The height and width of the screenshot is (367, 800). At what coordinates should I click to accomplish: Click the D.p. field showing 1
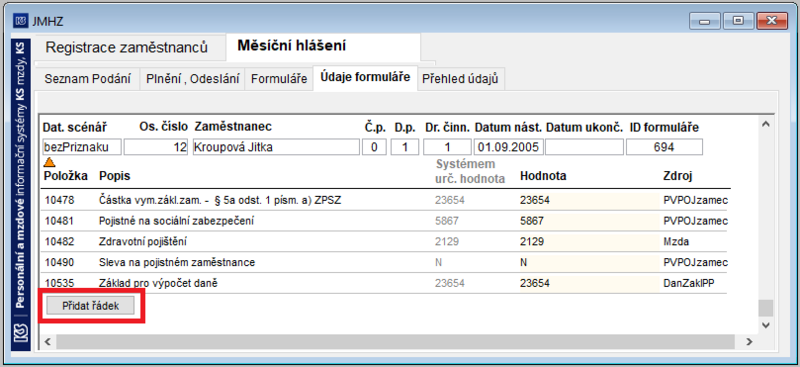coord(405,147)
